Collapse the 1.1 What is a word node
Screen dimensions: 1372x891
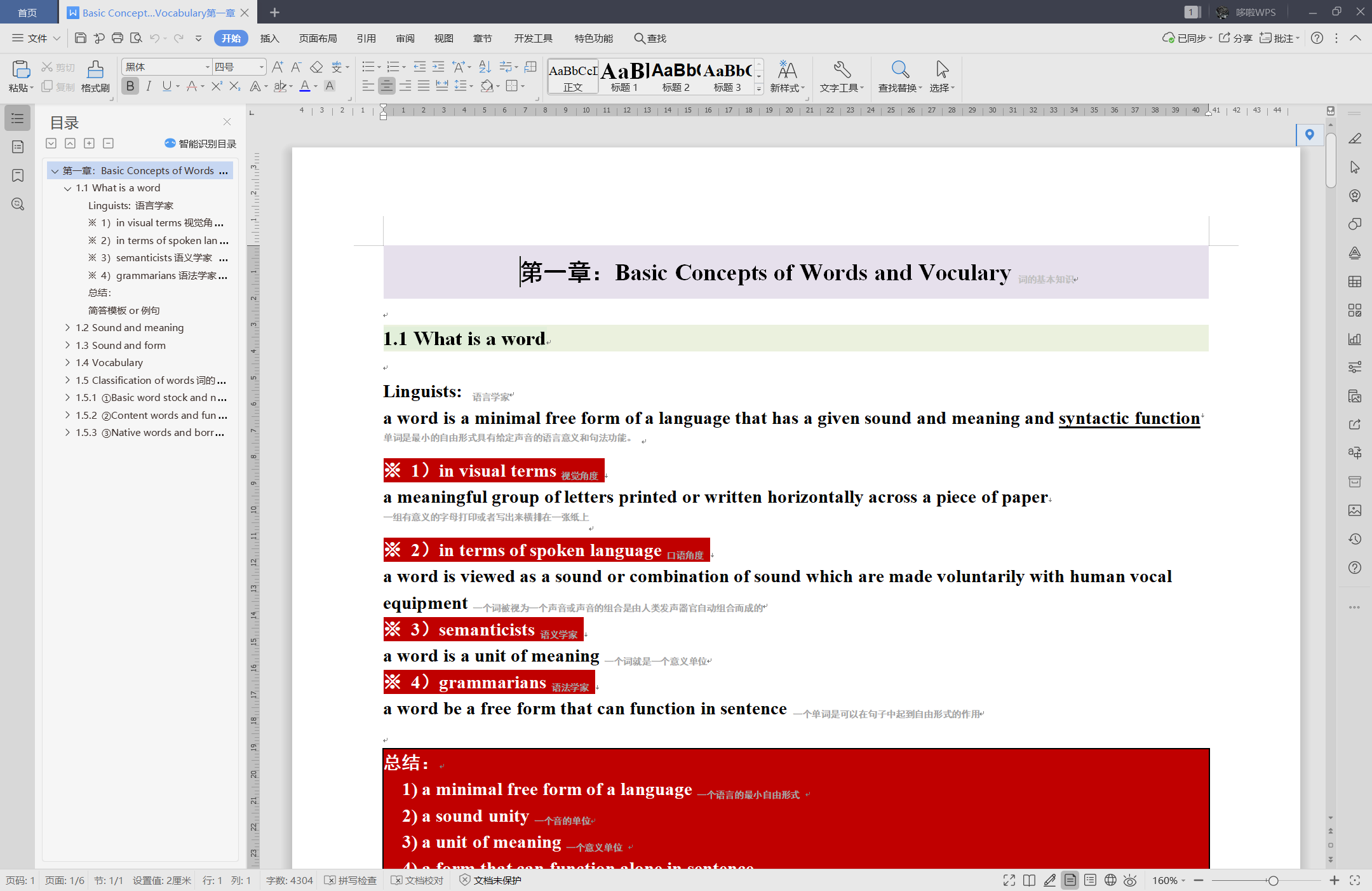coord(67,188)
